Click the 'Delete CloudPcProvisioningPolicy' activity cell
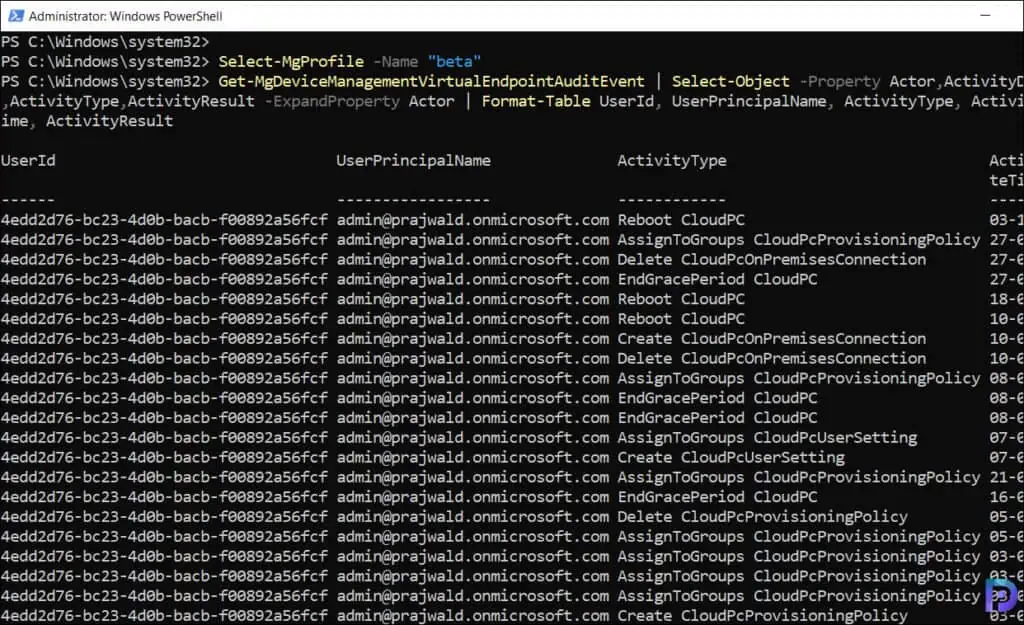The image size is (1024, 625). click(762, 517)
